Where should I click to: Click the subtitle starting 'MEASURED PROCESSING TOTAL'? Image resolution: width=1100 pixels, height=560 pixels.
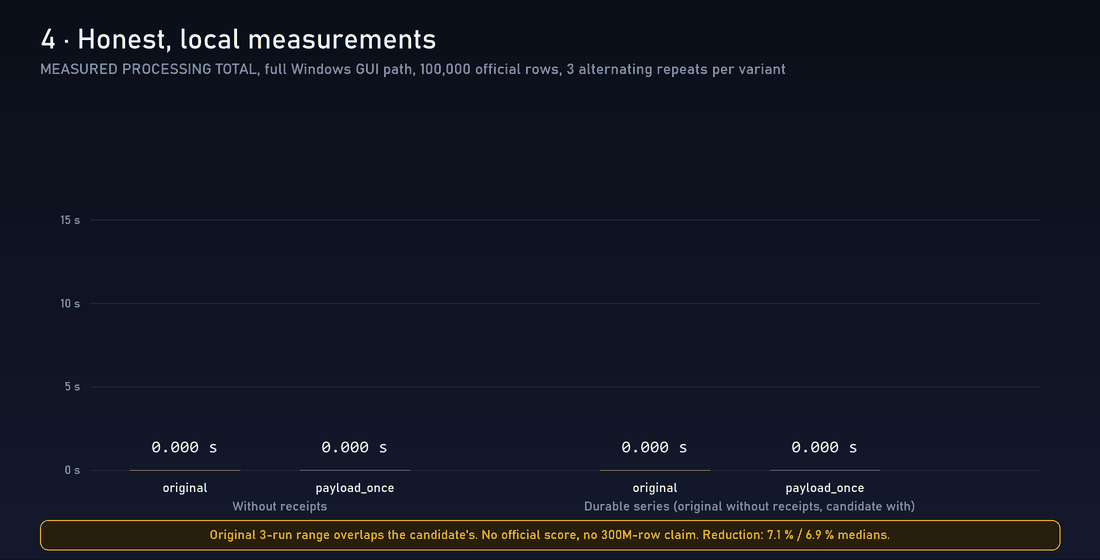[x=412, y=69]
